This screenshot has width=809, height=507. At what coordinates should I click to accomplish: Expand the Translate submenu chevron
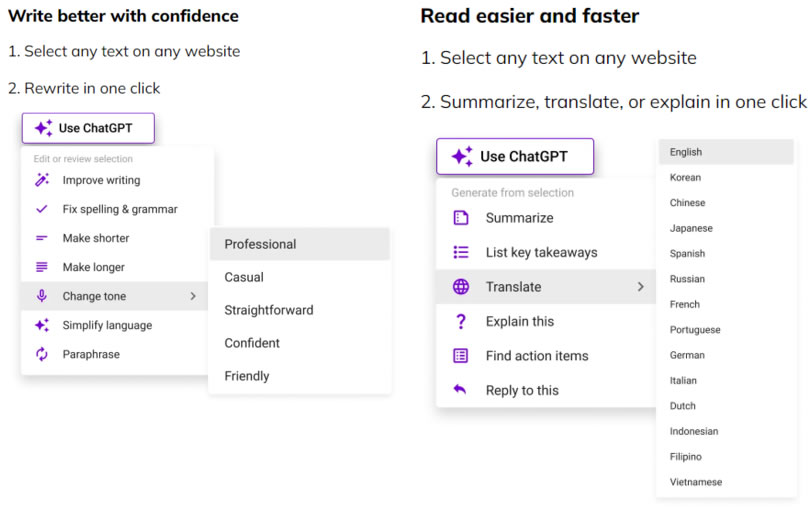coord(641,286)
